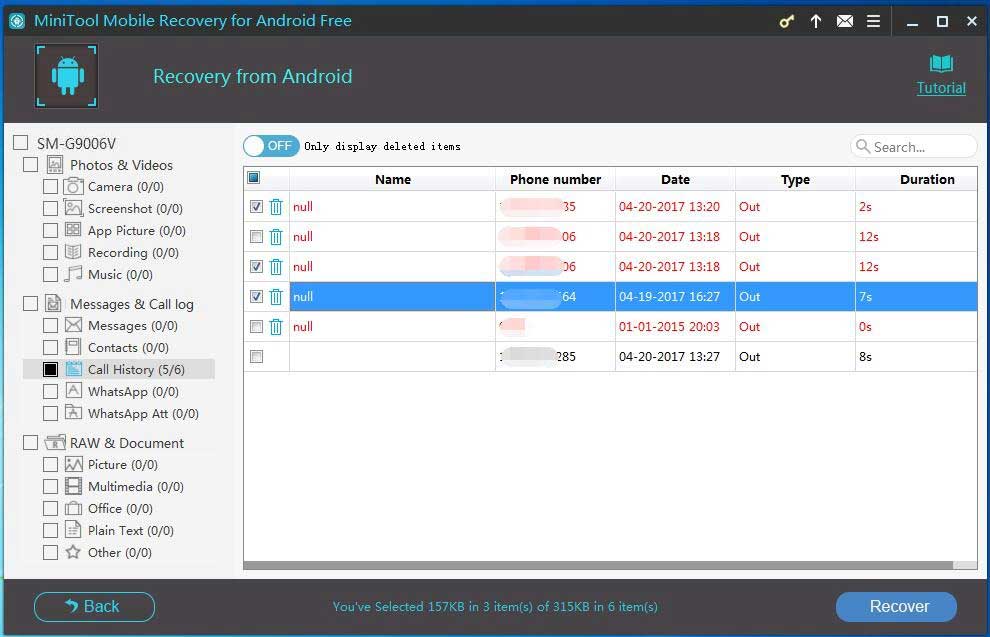Check the SM-G9006V device checkbox
This screenshot has width=990, height=637.
(x=21, y=143)
